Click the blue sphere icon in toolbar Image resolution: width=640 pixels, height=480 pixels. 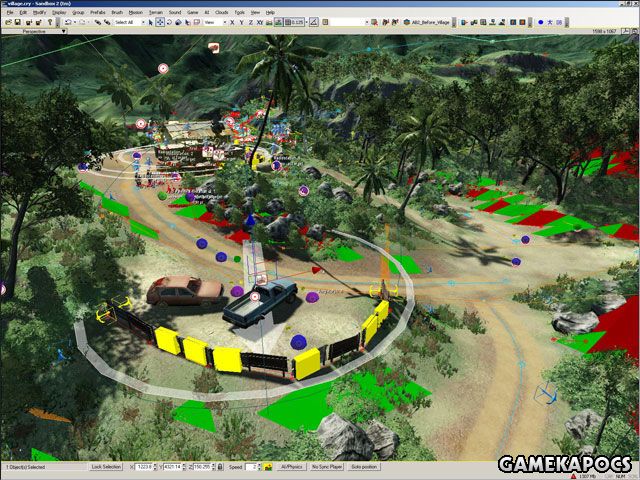click(540, 22)
